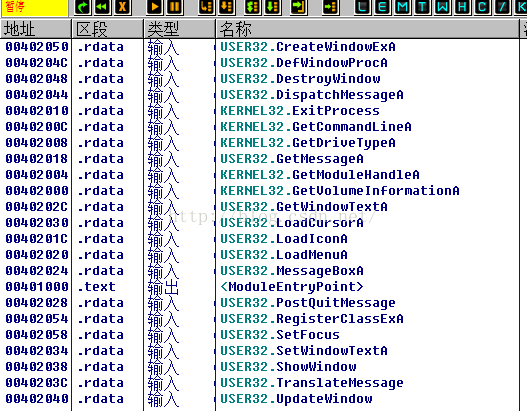Open Memory map with M button
This screenshot has width=527, height=411.
[402, 7]
